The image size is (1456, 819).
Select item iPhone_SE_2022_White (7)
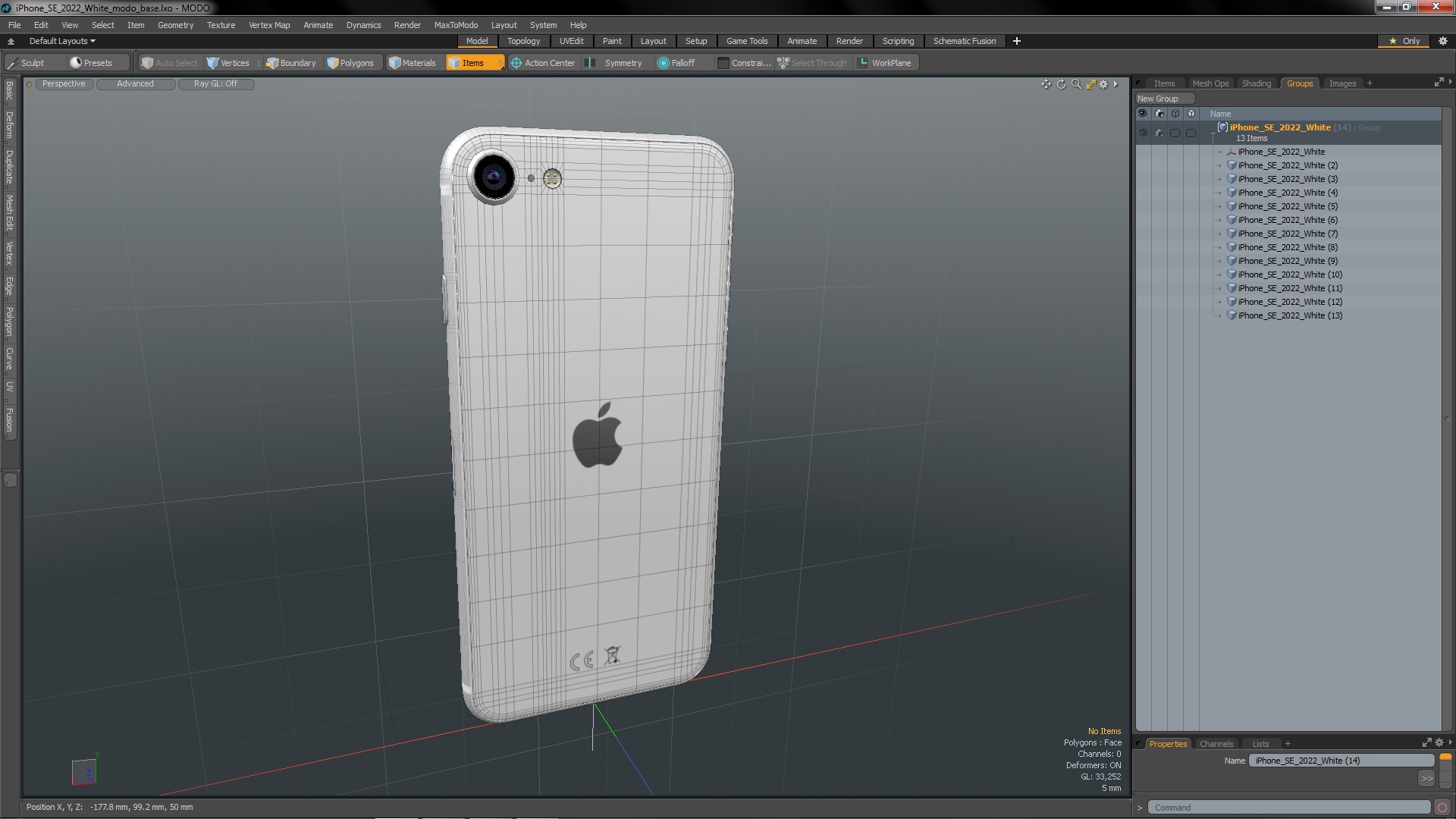1288,234
